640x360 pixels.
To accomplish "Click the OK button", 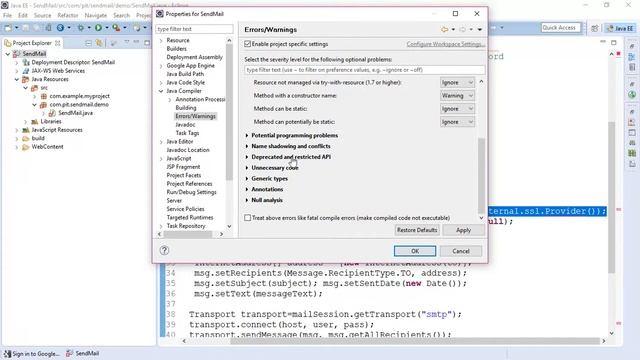I will pyautogui.click(x=415, y=251).
